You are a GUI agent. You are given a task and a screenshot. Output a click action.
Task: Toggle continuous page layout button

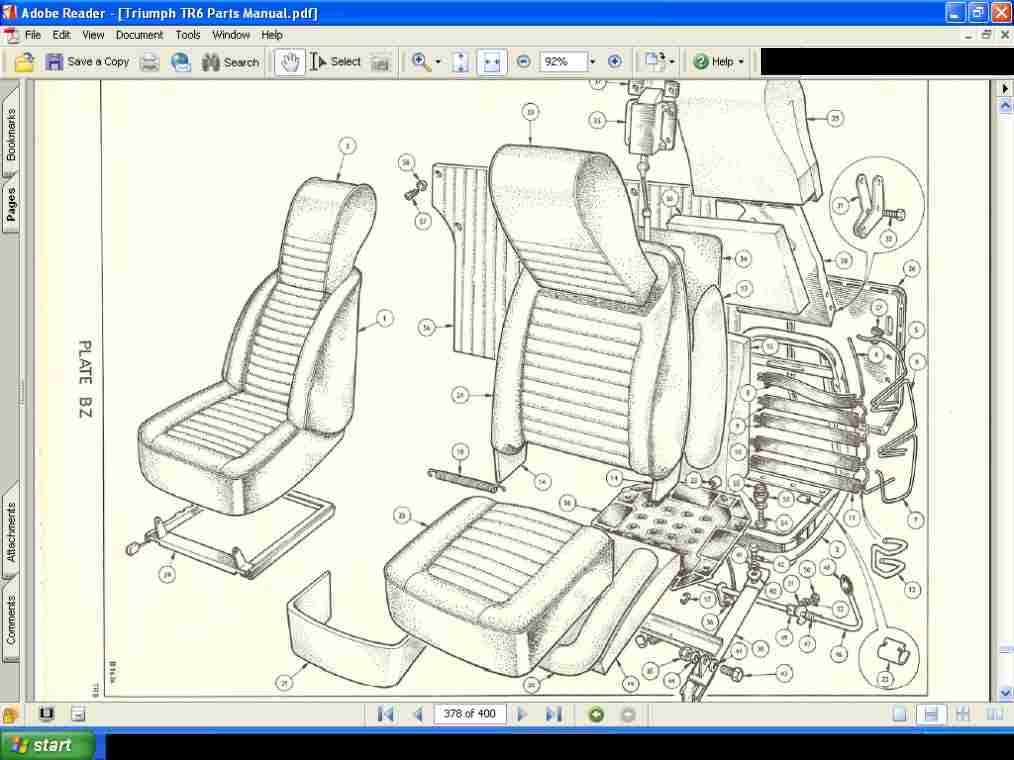tap(931, 714)
